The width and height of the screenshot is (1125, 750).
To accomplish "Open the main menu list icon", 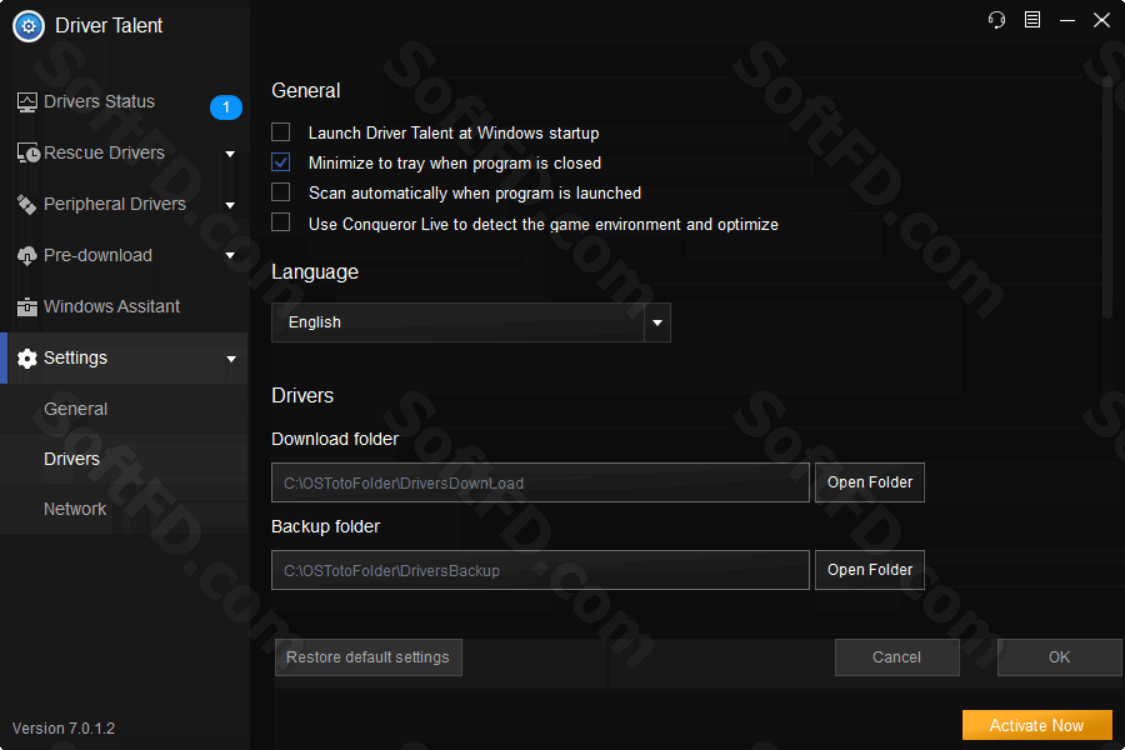I will coord(1032,20).
